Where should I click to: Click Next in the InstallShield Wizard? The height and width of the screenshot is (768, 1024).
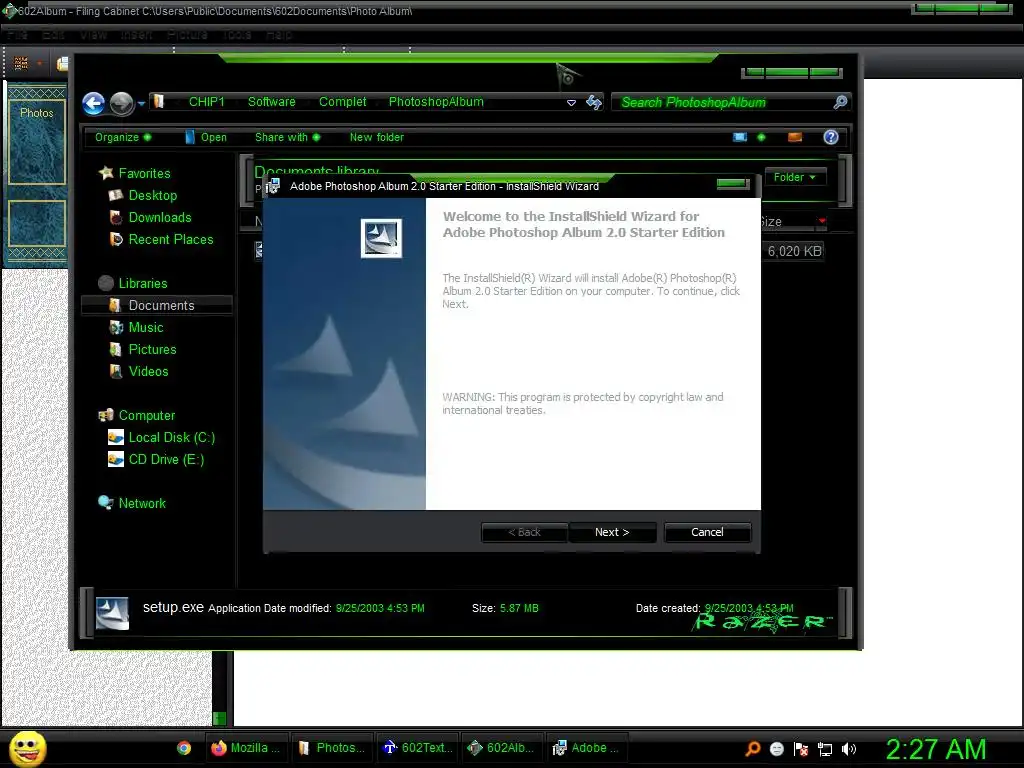pos(612,532)
